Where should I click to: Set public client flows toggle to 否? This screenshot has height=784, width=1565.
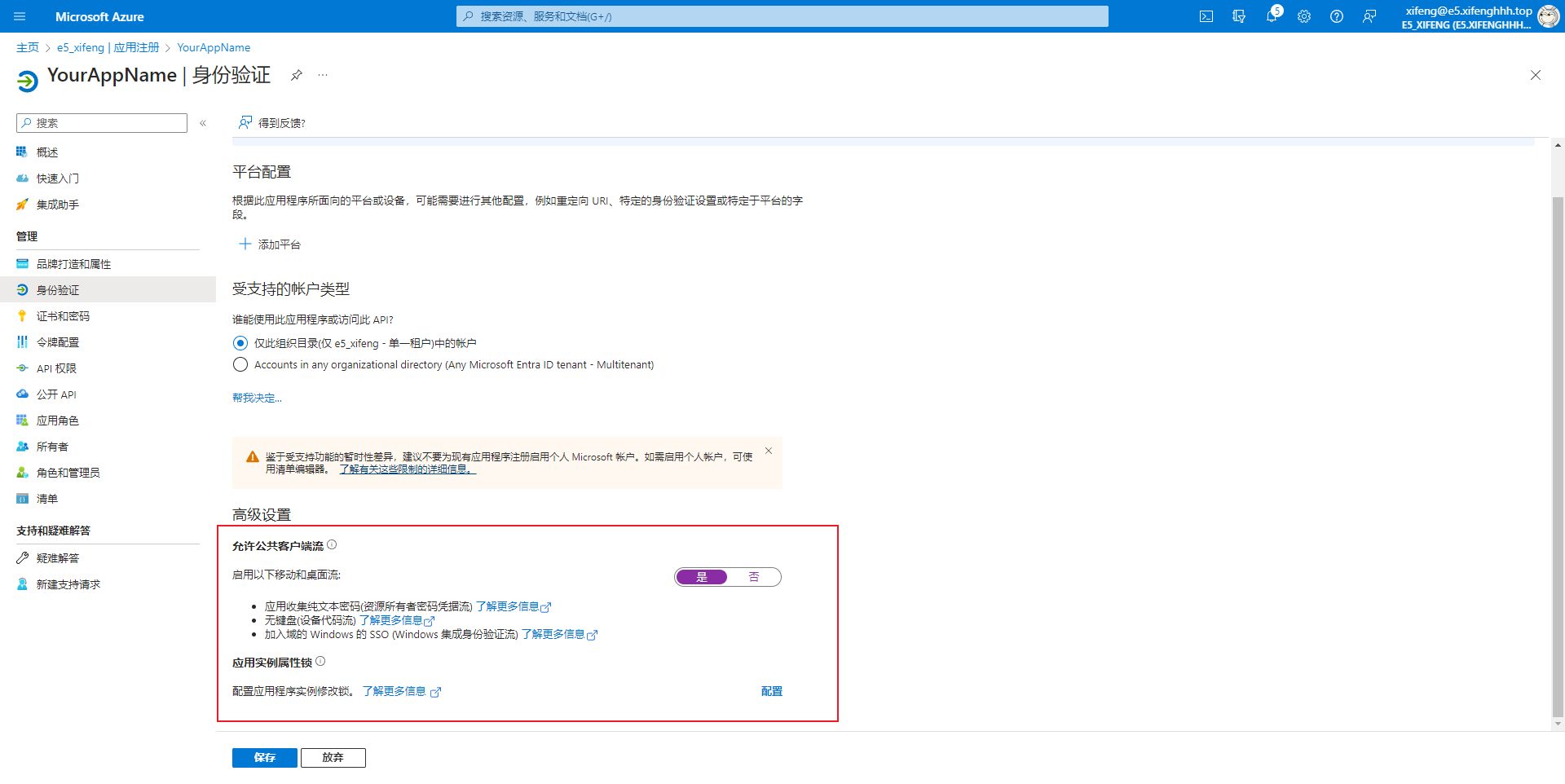tap(754, 577)
